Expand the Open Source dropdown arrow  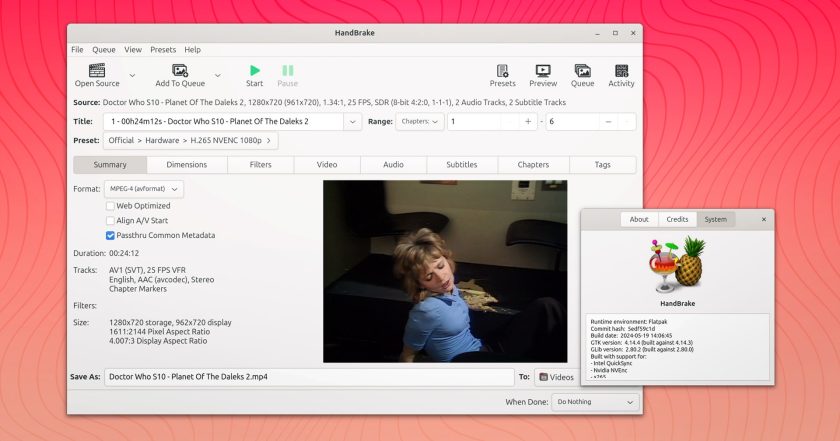[132, 76]
